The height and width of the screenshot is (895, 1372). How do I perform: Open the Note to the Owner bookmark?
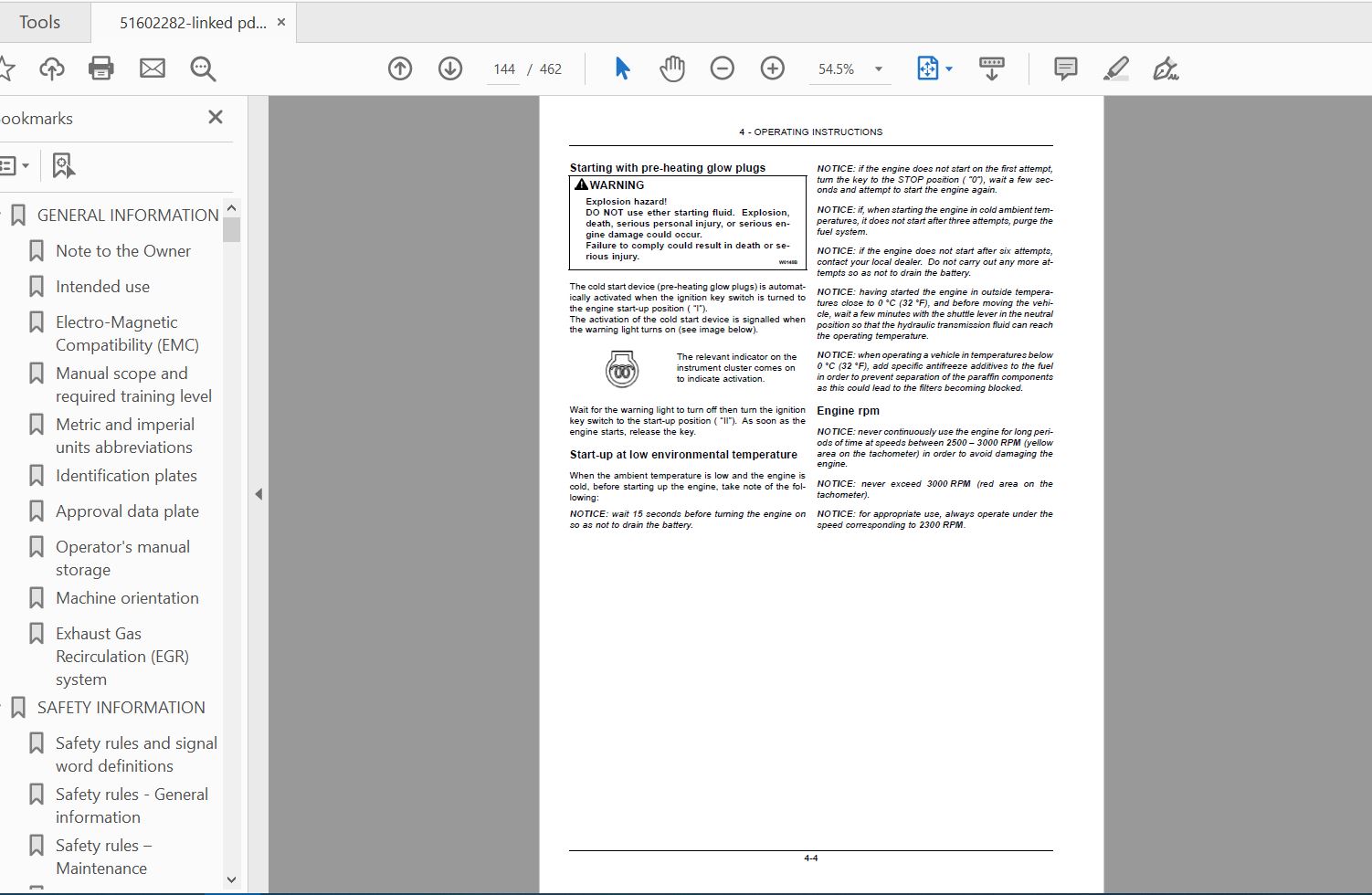coord(123,251)
